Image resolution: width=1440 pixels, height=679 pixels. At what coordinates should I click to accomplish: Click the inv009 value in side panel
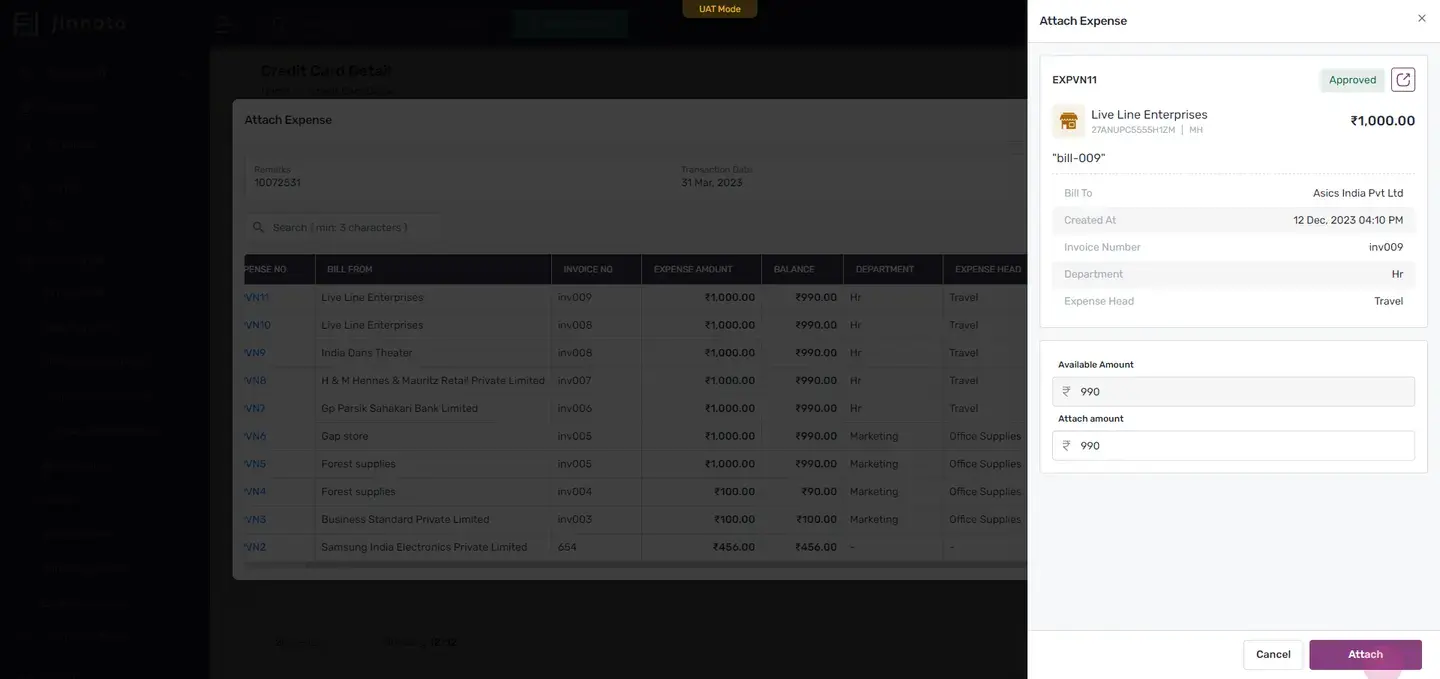[x=1386, y=248]
